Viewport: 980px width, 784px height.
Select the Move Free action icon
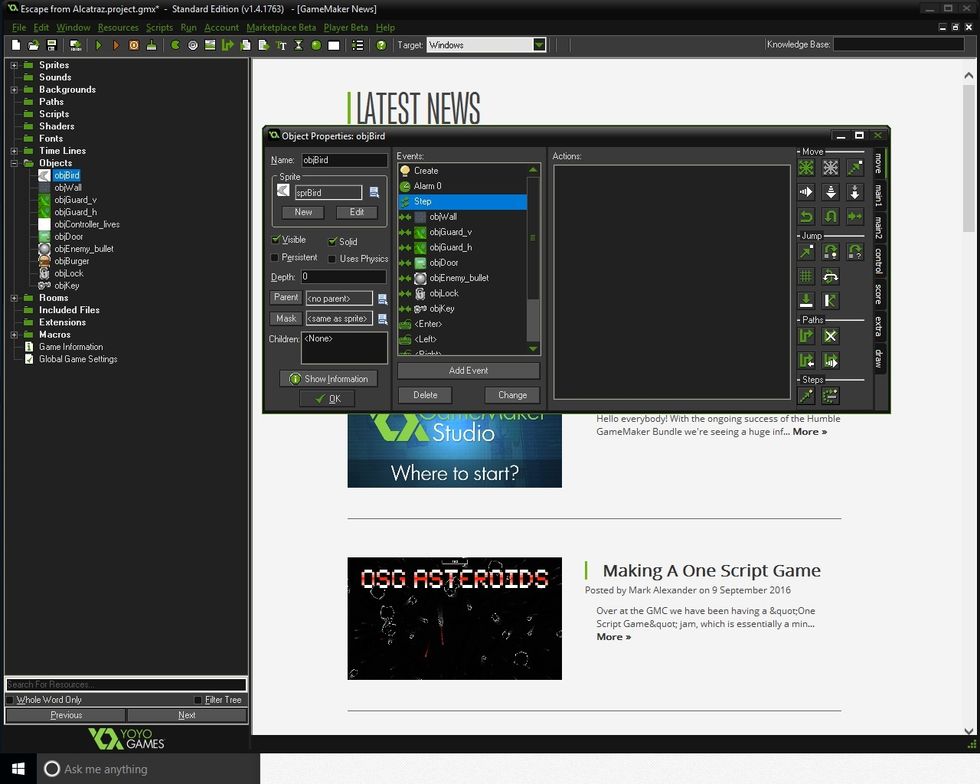point(831,168)
